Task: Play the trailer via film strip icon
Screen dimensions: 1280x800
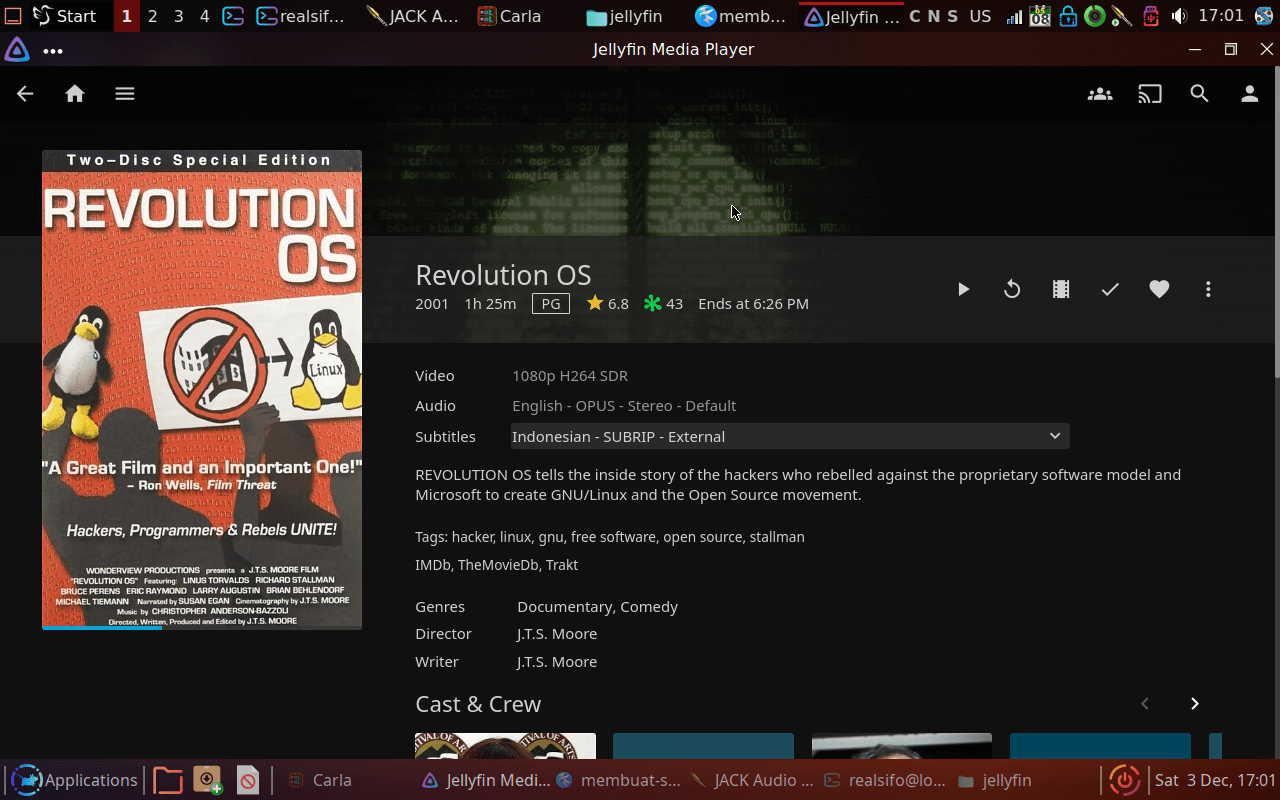Action: [1061, 289]
